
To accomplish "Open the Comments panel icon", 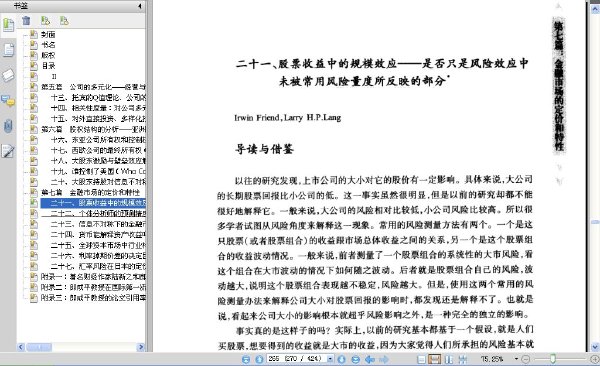I will point(8,101).
